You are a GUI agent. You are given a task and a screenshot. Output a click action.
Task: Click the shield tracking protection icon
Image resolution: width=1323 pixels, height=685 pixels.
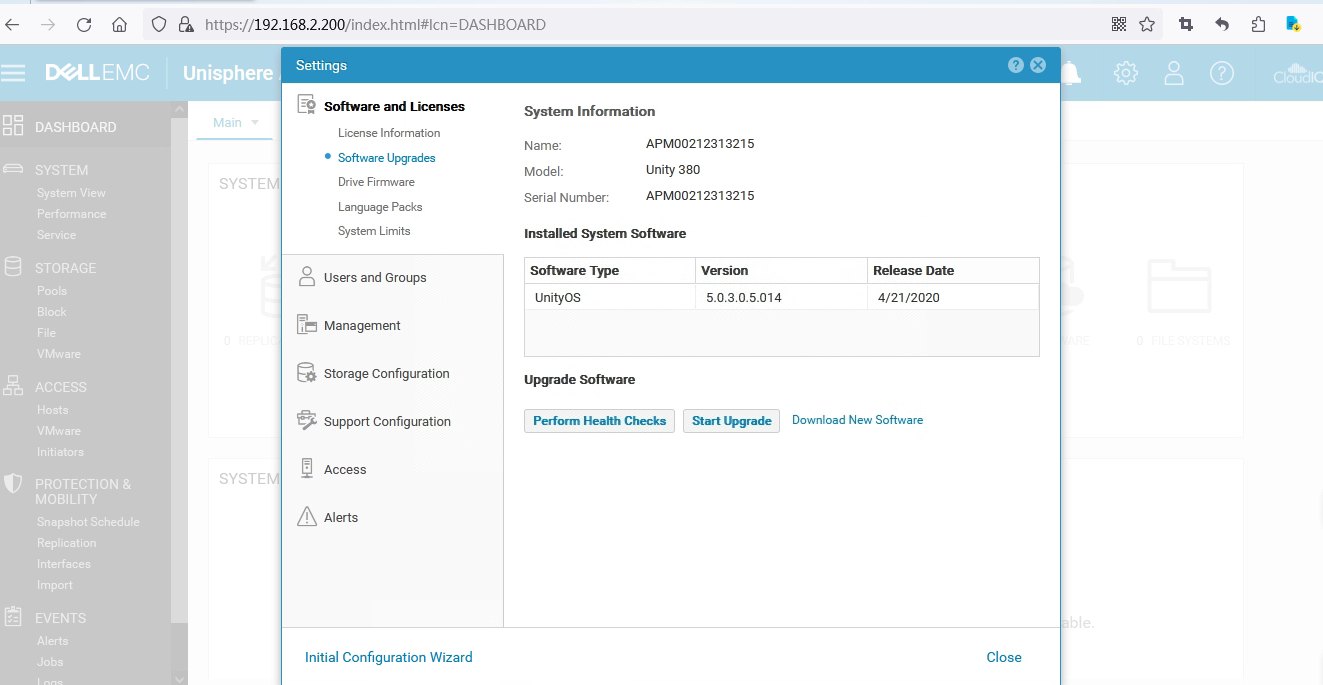point(159,25)
